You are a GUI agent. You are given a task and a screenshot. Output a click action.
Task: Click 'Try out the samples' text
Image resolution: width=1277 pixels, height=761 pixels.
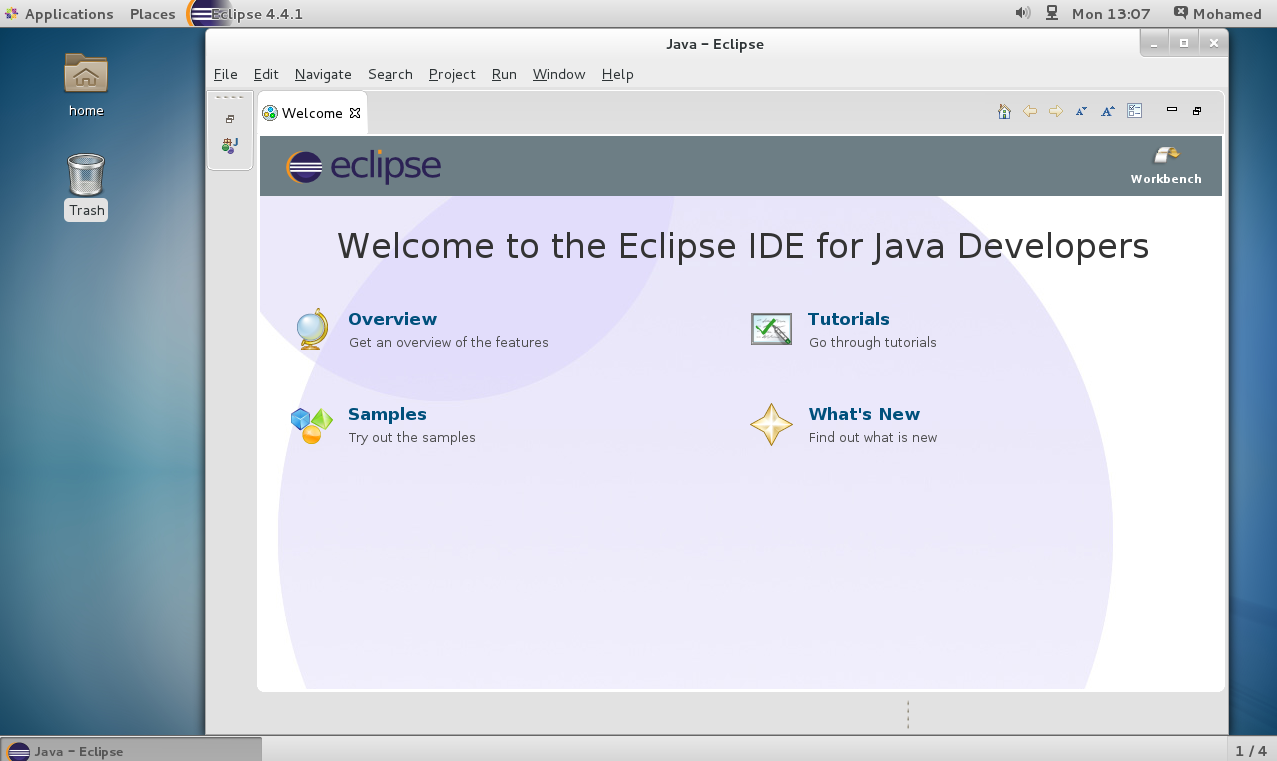[412, 437]
